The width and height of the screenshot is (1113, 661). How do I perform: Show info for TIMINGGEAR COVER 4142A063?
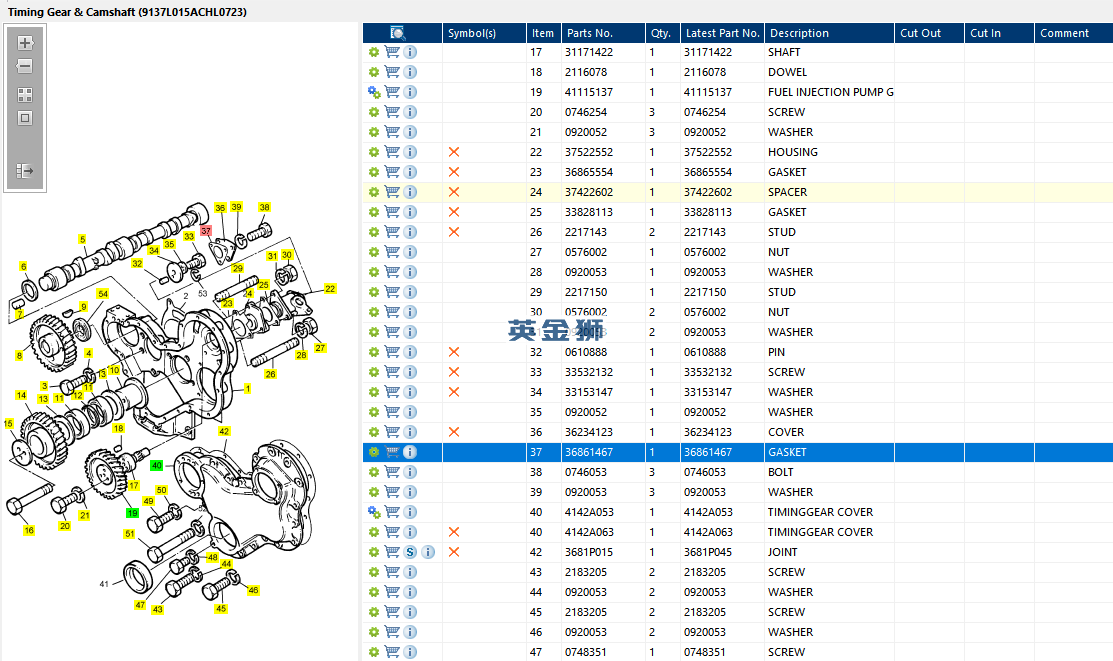(x=410, y=532)
